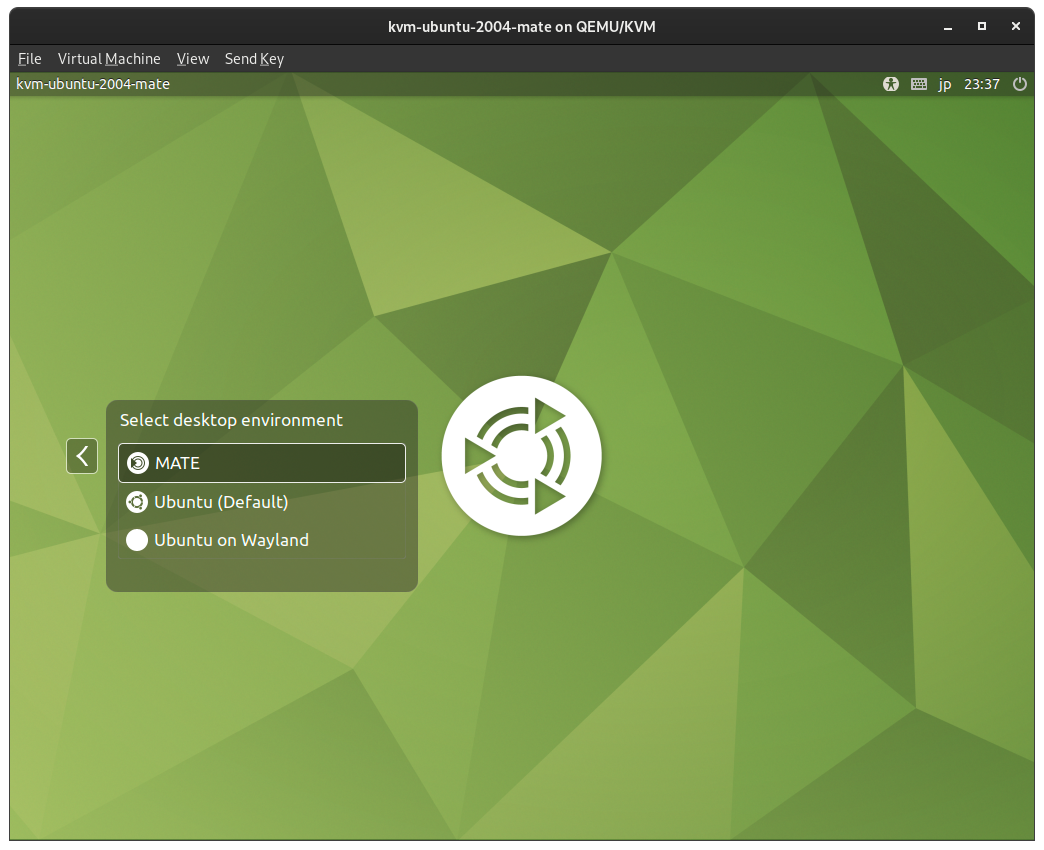Select the MATE desktop session
This screenshot has height=850, width=1044.
point(262,463)
